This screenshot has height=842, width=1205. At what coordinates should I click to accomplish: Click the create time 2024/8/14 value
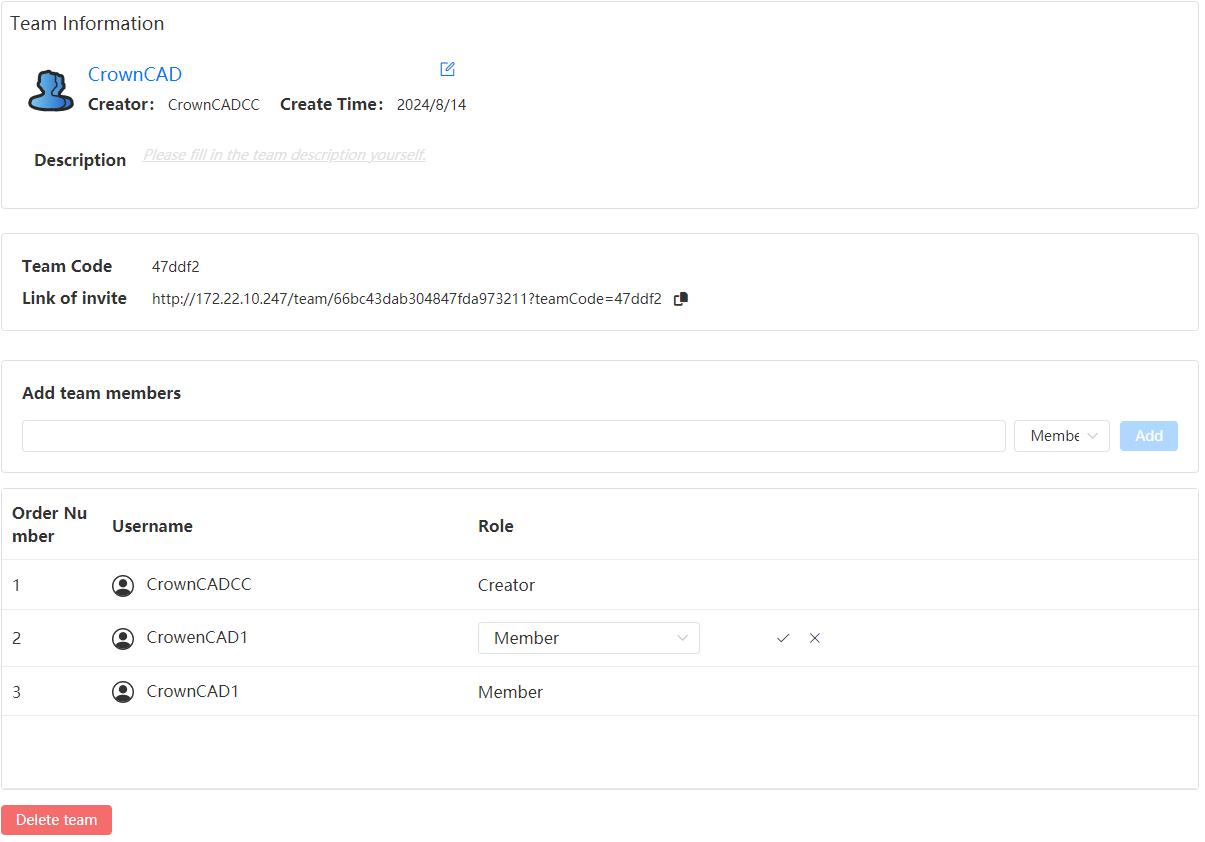[432, 105]
